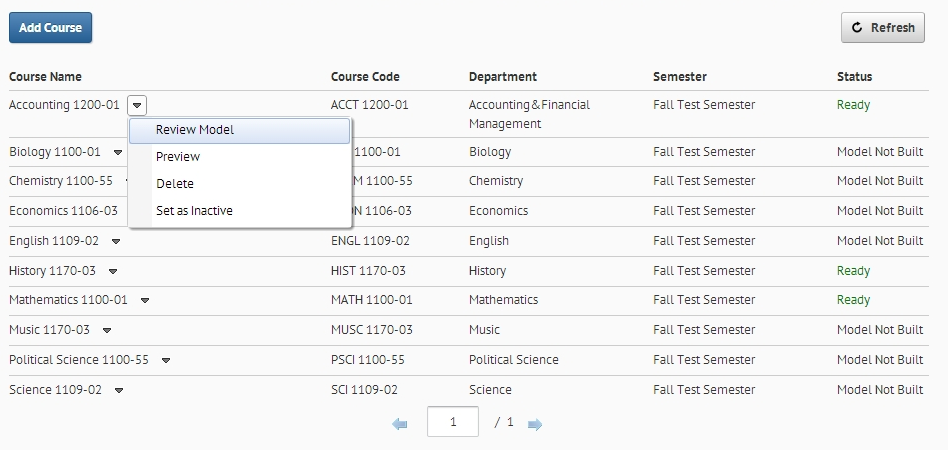Expand the Biology 1100-01 options arrow
This screenshot has height=450, width=948.
pyautogui.click(x=117, y=152)
